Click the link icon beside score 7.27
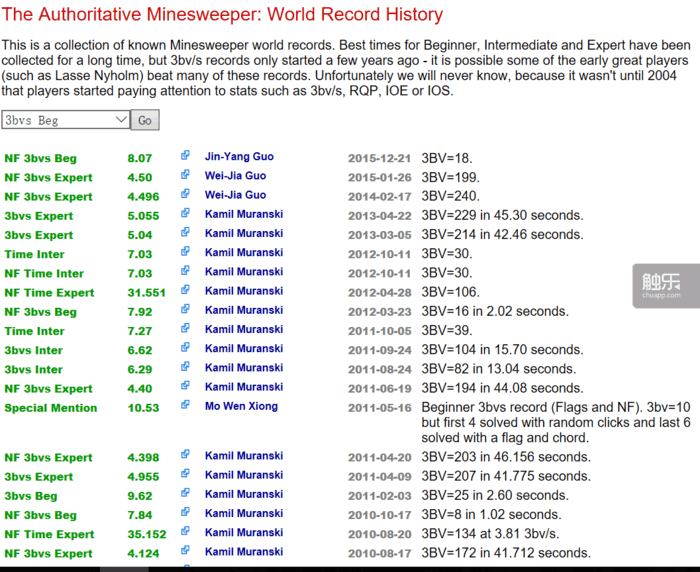Viewport: 700px width, 572px height. click(185, 329)
